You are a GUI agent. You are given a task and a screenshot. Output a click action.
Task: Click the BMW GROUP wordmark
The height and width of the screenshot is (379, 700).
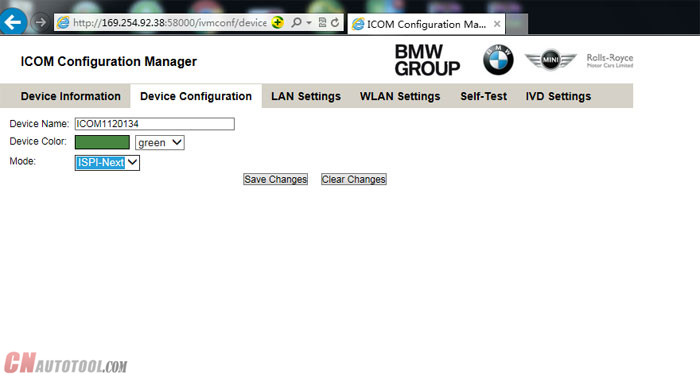pyautogui.click(x=427, y=60)
